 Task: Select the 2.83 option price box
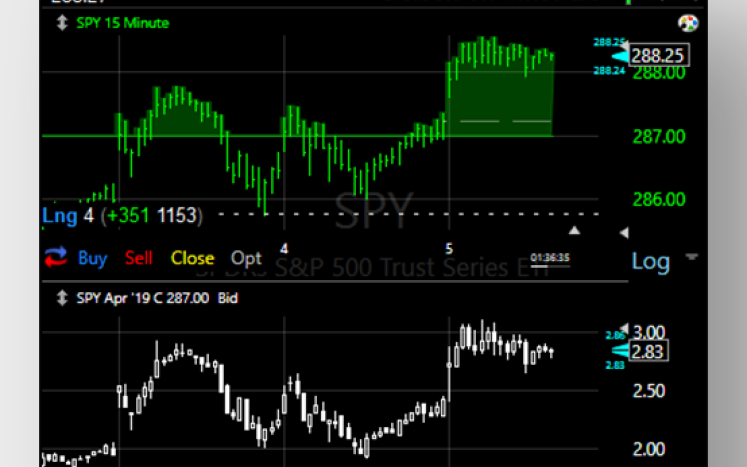point(649,352)
